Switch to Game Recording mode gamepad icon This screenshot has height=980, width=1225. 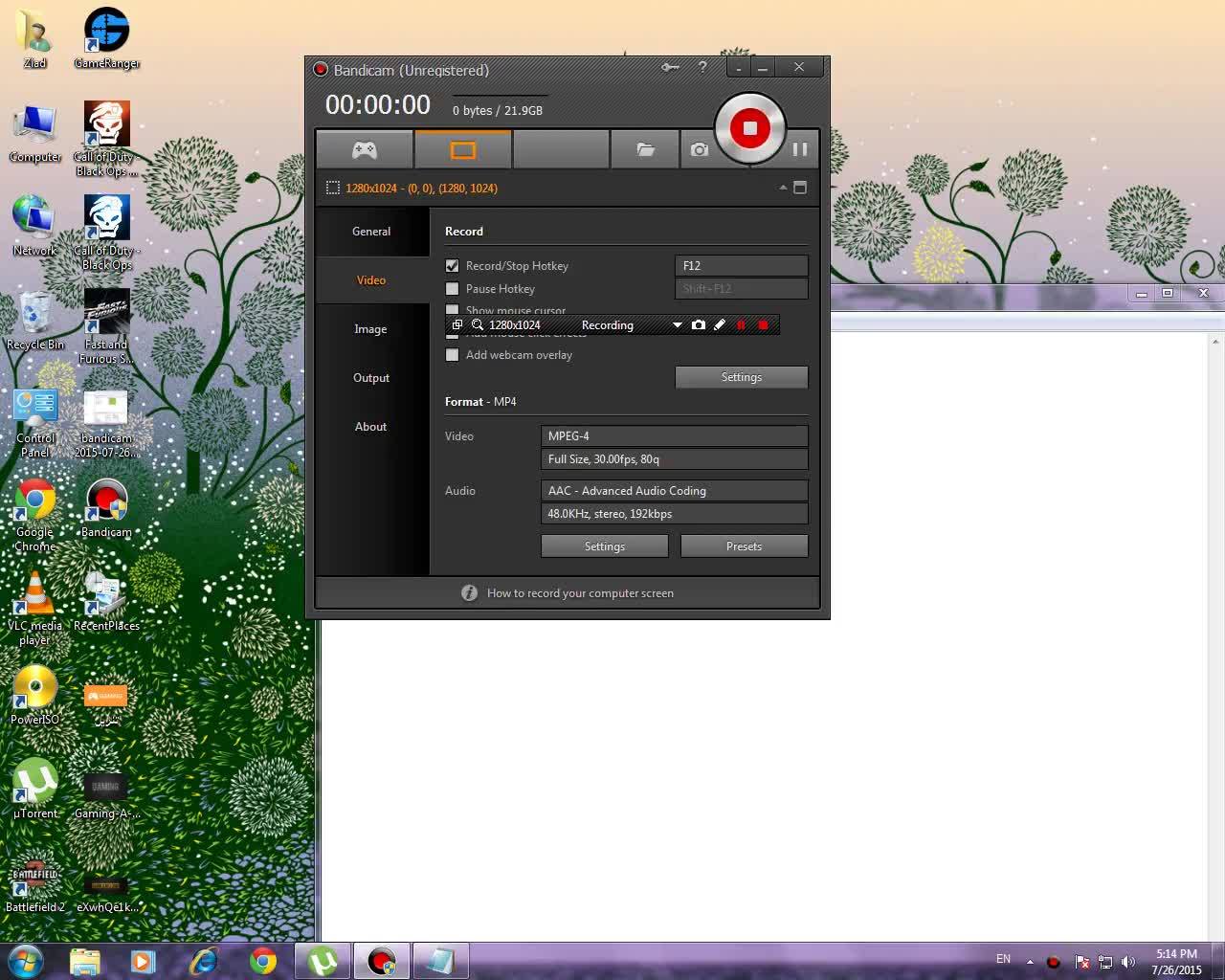365,149
